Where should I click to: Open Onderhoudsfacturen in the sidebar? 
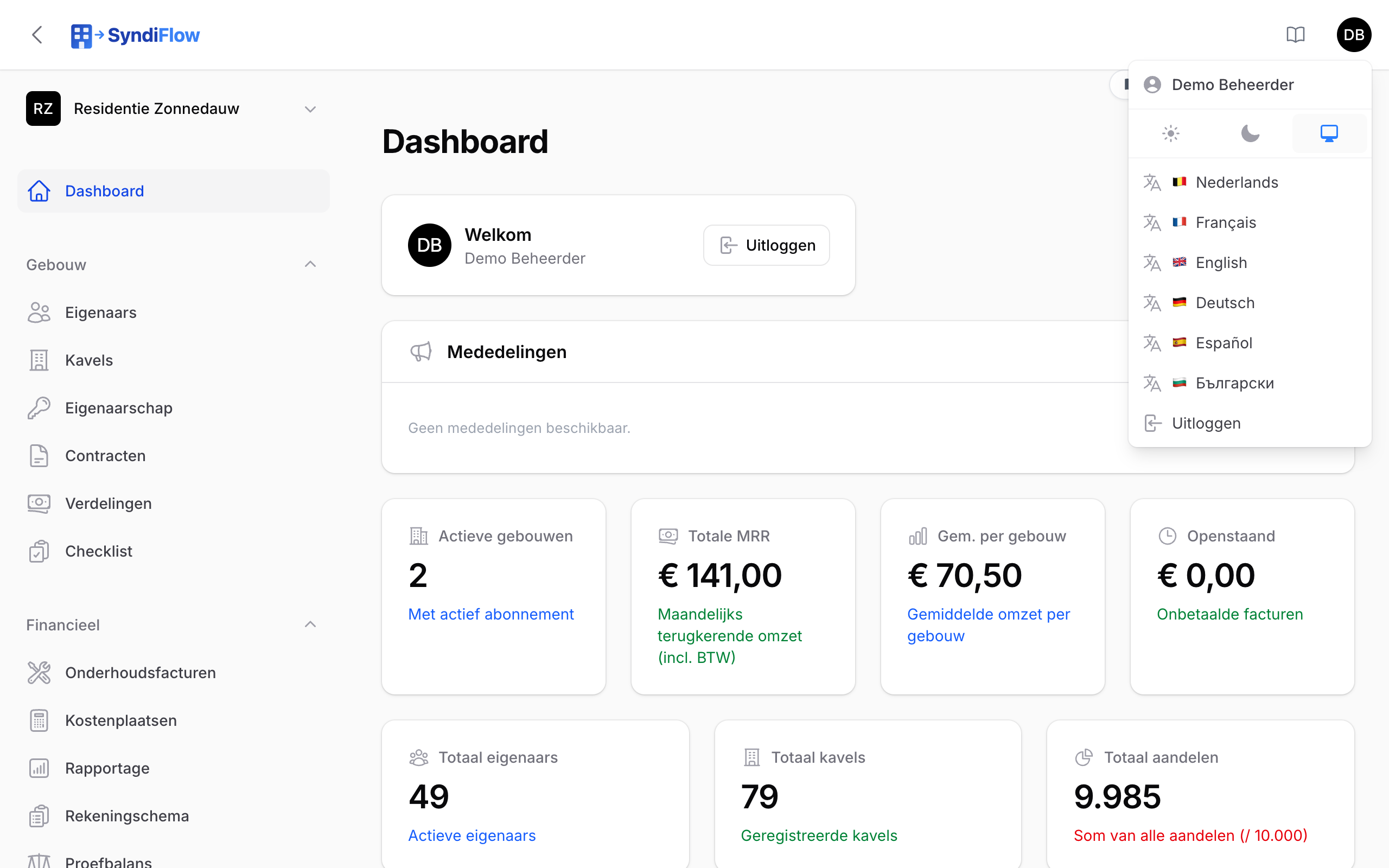pyautogui.click(x=173, y=673)
